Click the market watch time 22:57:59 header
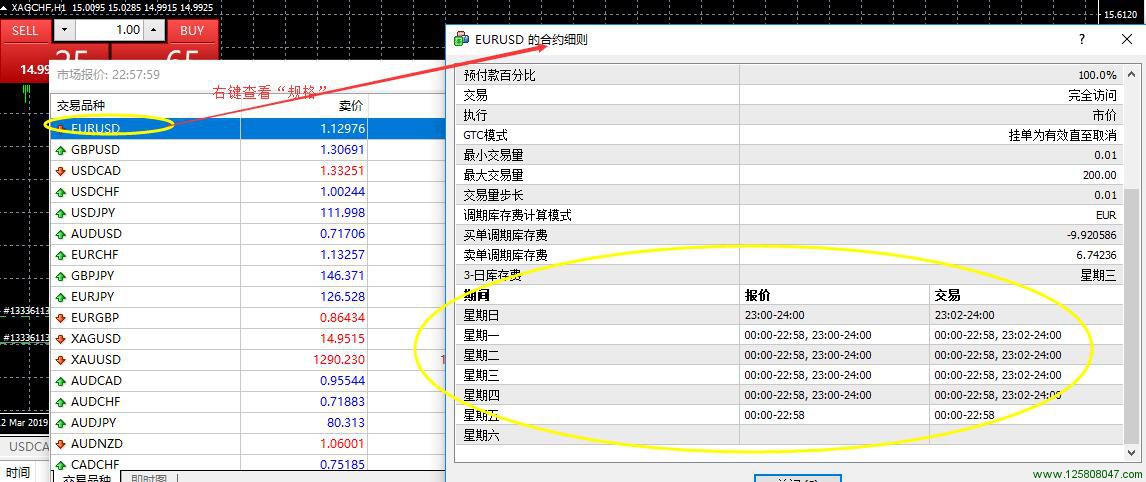Screen dimensions: 1146x482 [108, 75]
